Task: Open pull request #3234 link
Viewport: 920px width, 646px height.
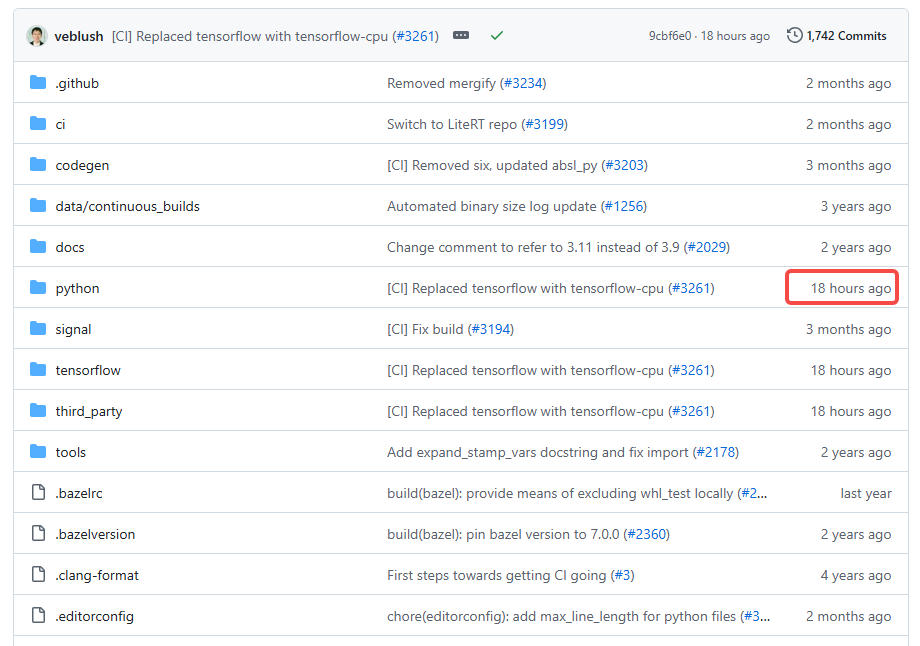Action: pyautogui.click(x=523, y=83)
